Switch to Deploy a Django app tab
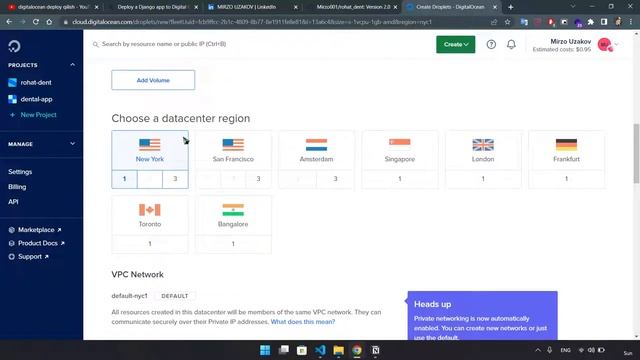Viewport: 640px width, 360px height. point(152,7)
